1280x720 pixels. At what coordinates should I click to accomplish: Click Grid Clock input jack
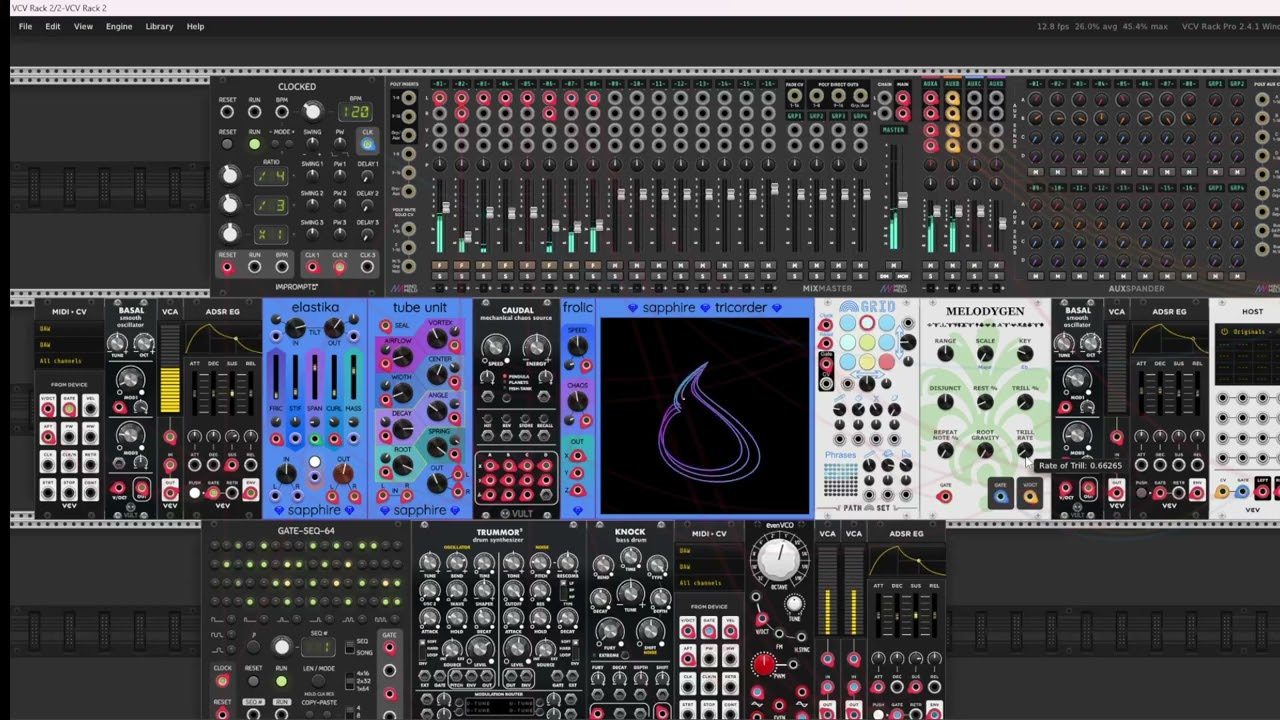pyautogui.click(x=826, y=327)
